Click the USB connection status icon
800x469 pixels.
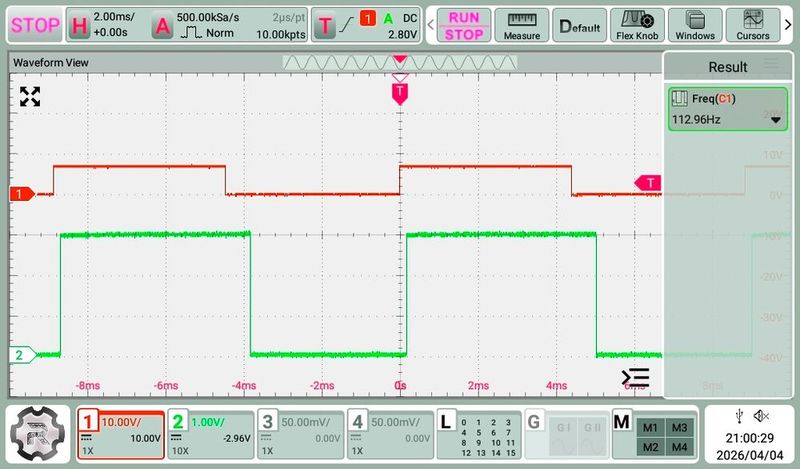[739, 416]
